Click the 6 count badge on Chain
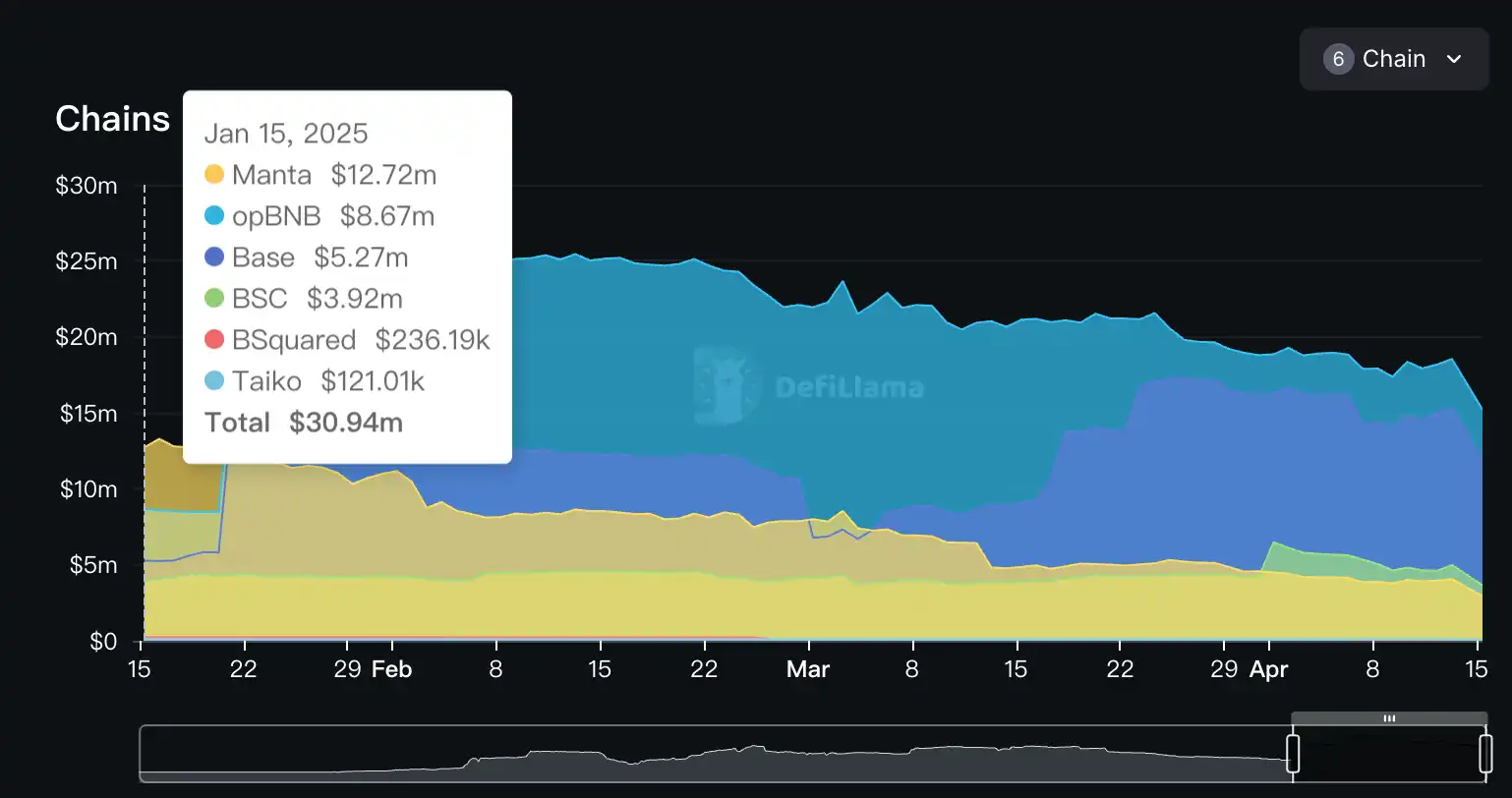This screenshot has width=1512, height=798. [1337, 59]
